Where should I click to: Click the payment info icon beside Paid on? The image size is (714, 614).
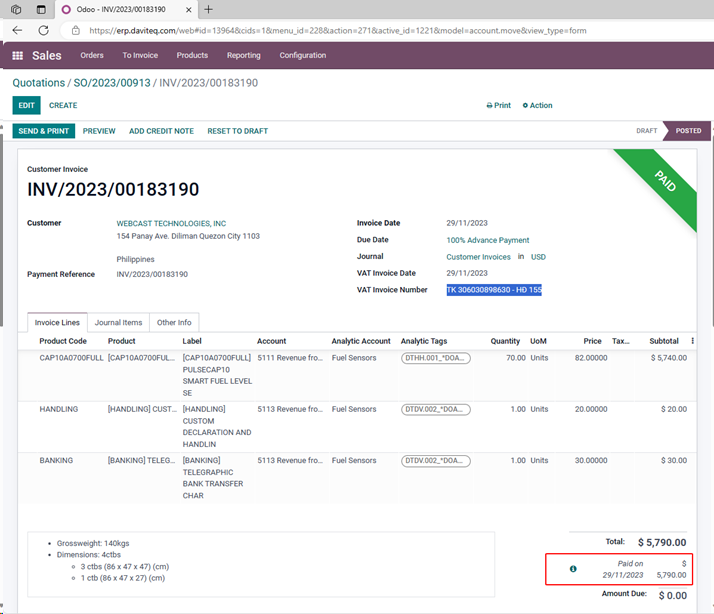pyautogui.click(x=573, y=569)
